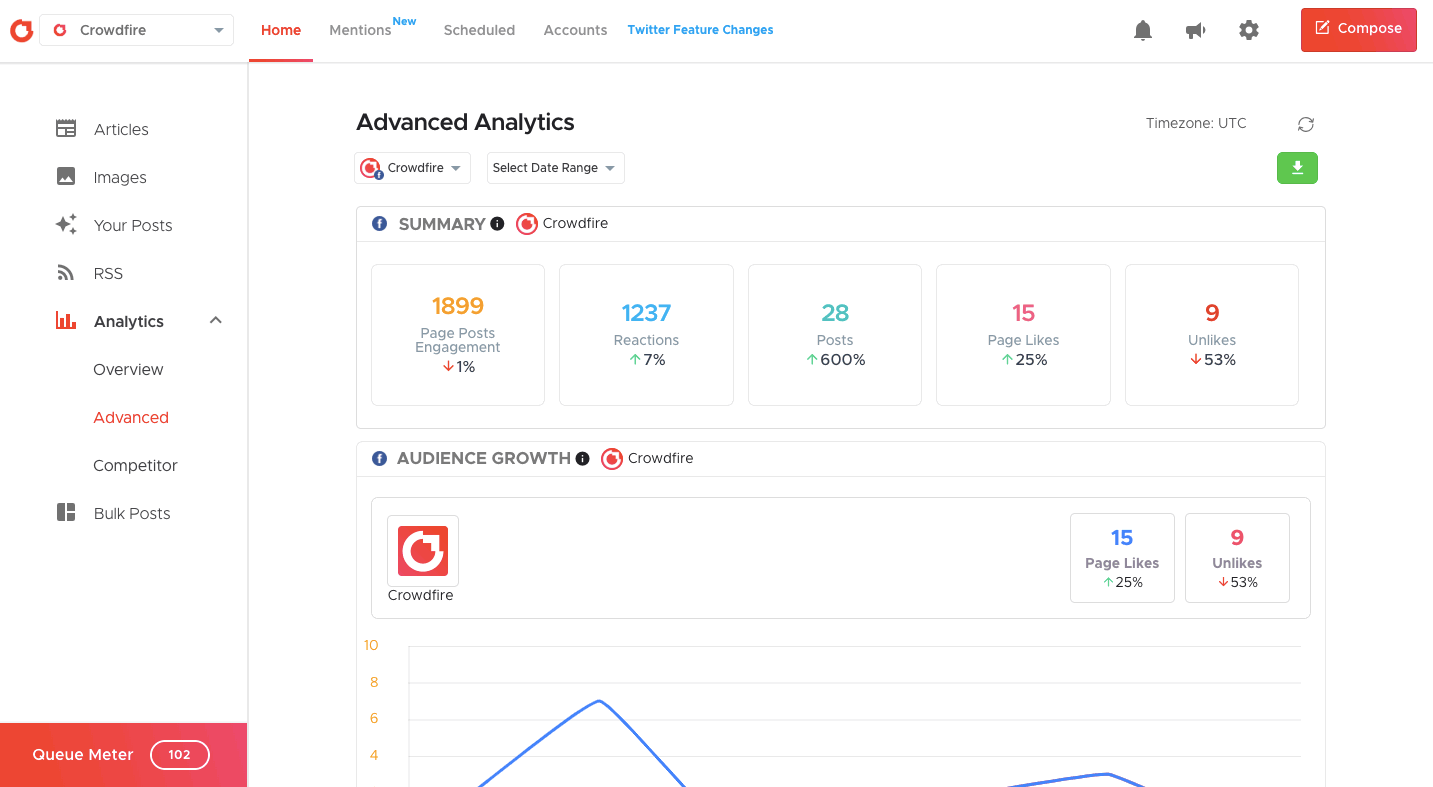
Task: Collapse the Analytics sidebar section
Action: [215, 321]
